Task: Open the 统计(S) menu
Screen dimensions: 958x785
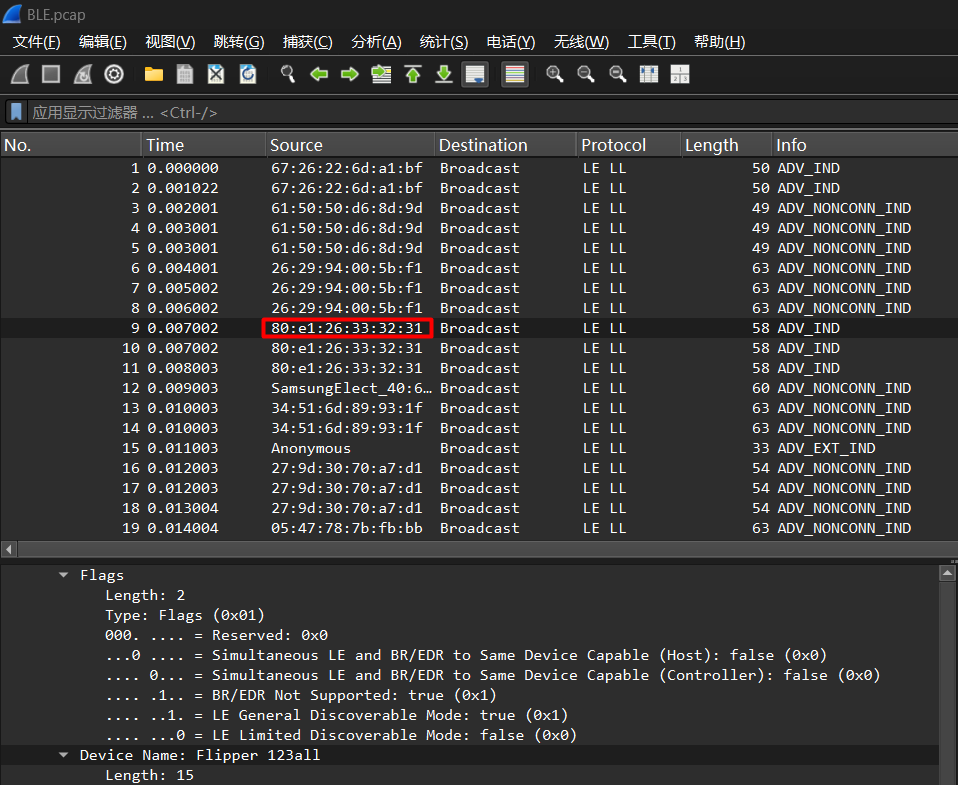Action: click(443, 42)
